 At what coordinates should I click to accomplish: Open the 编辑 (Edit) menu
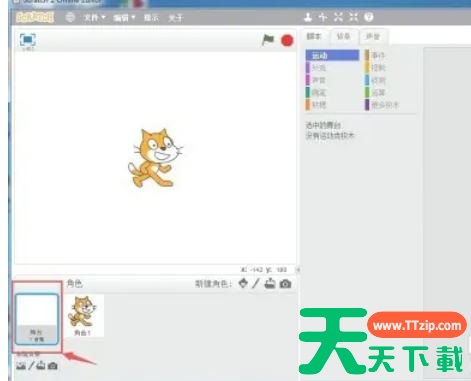coord(124,18)
